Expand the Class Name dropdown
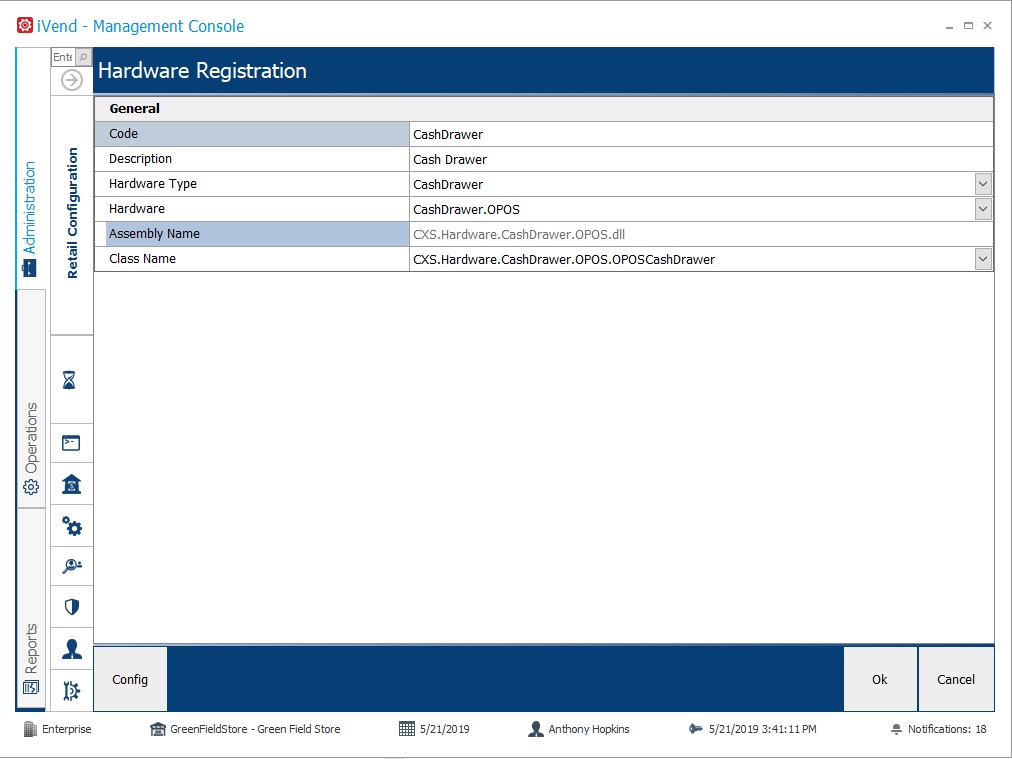The image size is (1012, 759). [983, 259]
